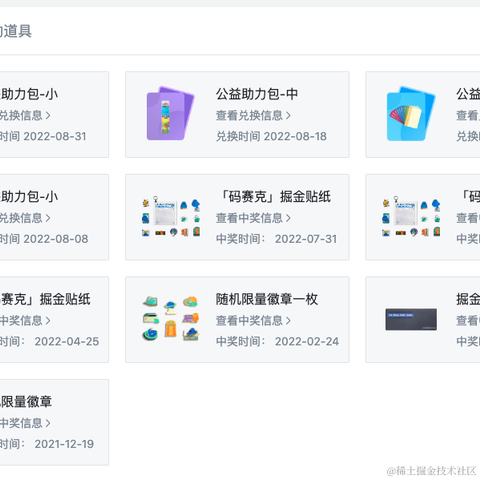This screenshot has width=480, height=480.
Task: Click 中奖时间 2022-07-31 text
Action: coord(277,239)
